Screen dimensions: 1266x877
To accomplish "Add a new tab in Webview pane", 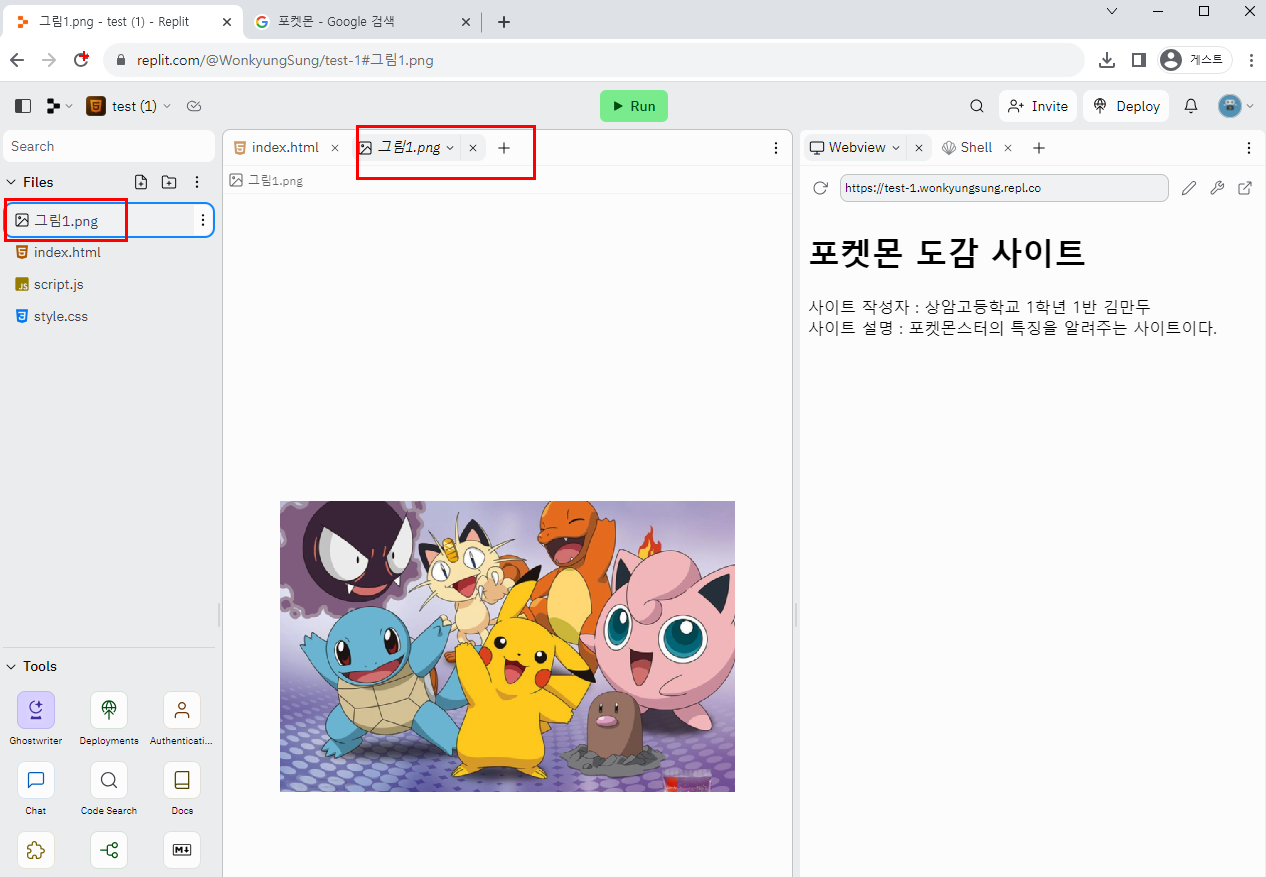I will [x=1039, y=148].
